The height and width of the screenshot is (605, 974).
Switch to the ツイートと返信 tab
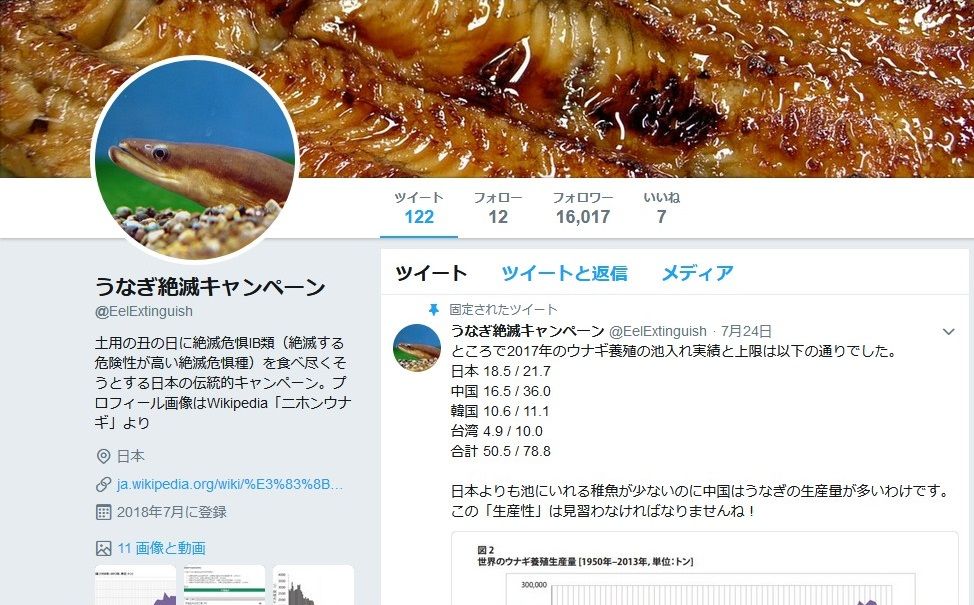[x=564, y=273]
